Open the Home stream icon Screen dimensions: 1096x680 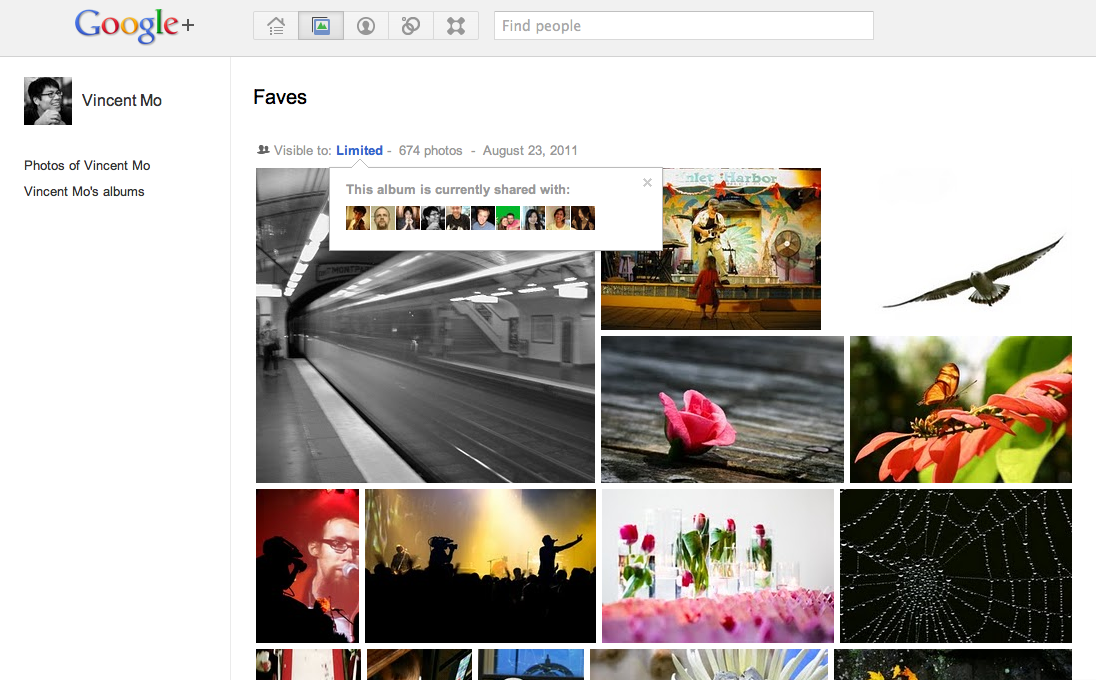[275, 25]
